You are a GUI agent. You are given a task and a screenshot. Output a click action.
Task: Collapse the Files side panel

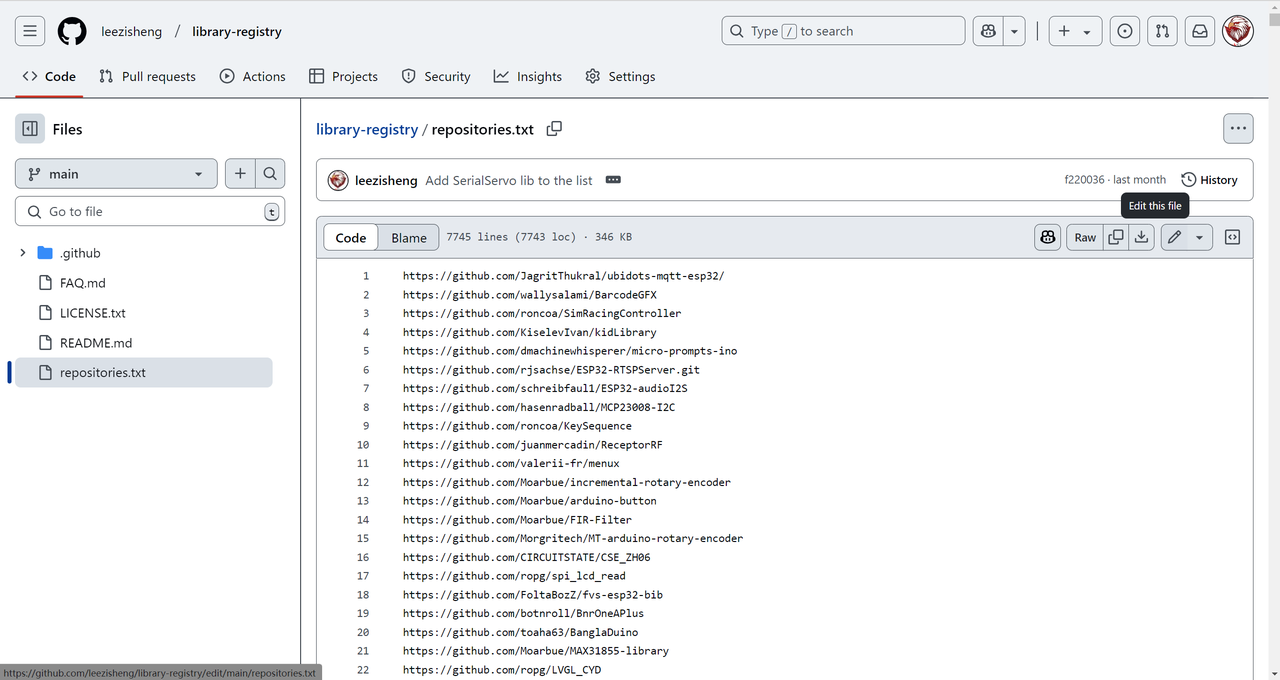[x=30, y=129]
